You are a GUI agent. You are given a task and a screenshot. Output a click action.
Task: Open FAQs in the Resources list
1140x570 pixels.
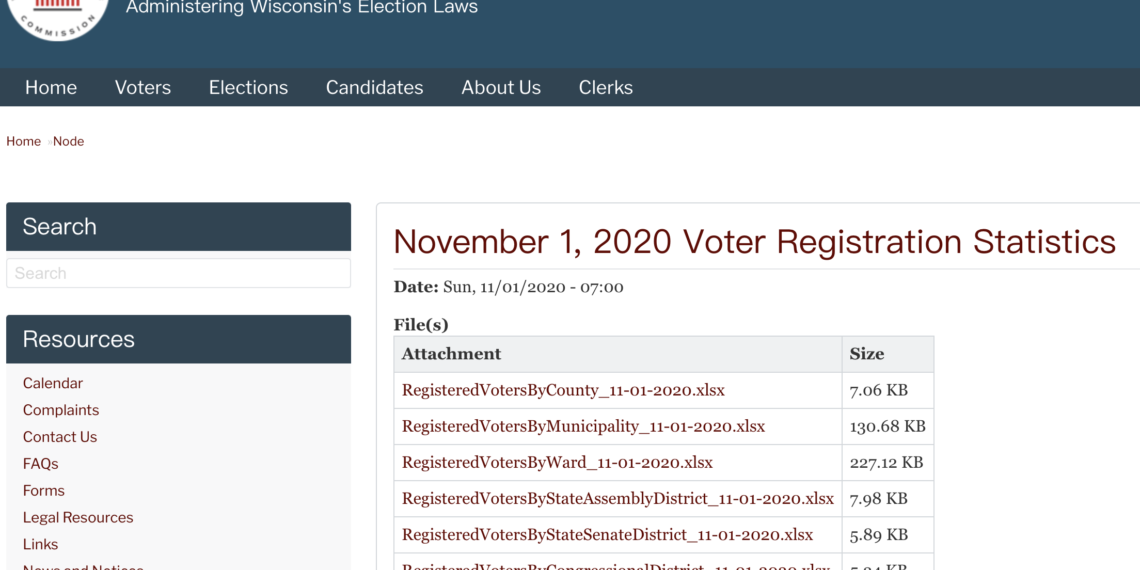coord(40,464)
